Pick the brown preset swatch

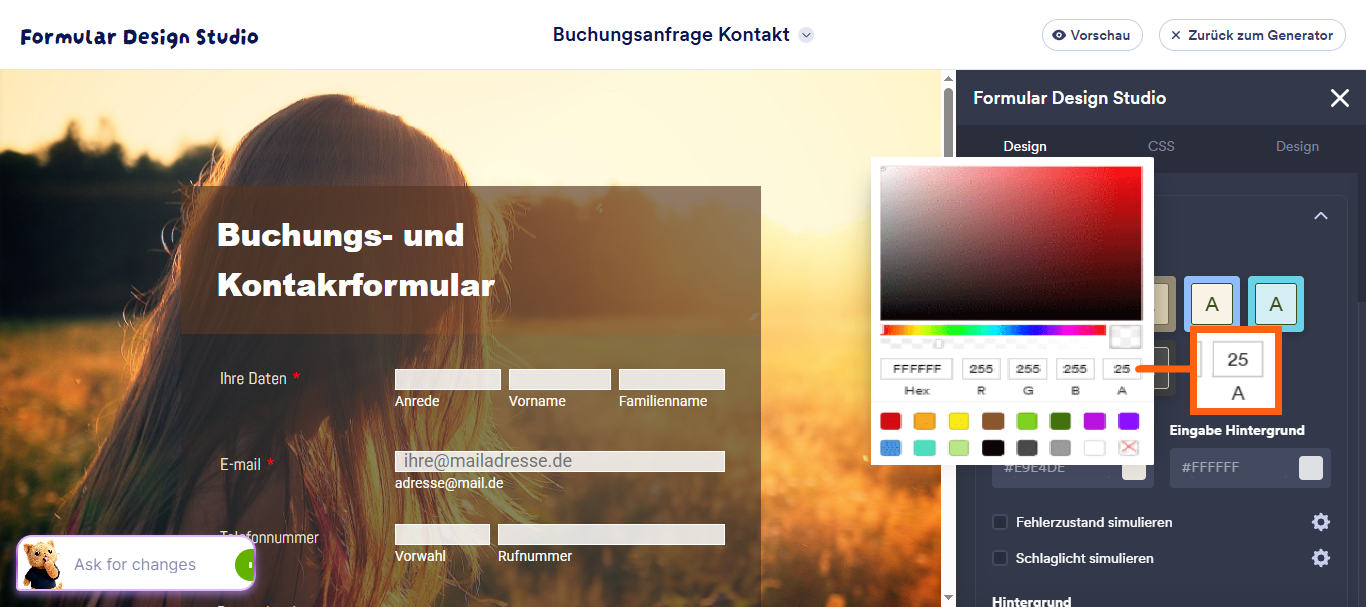tap(993, 421)
